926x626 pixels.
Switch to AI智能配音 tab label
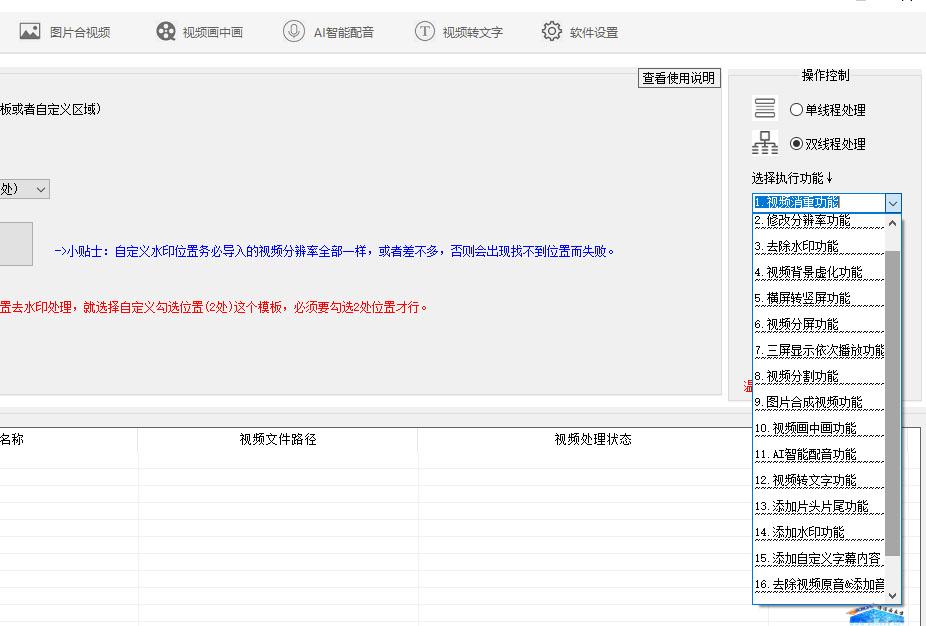click(x=344, y=32)
